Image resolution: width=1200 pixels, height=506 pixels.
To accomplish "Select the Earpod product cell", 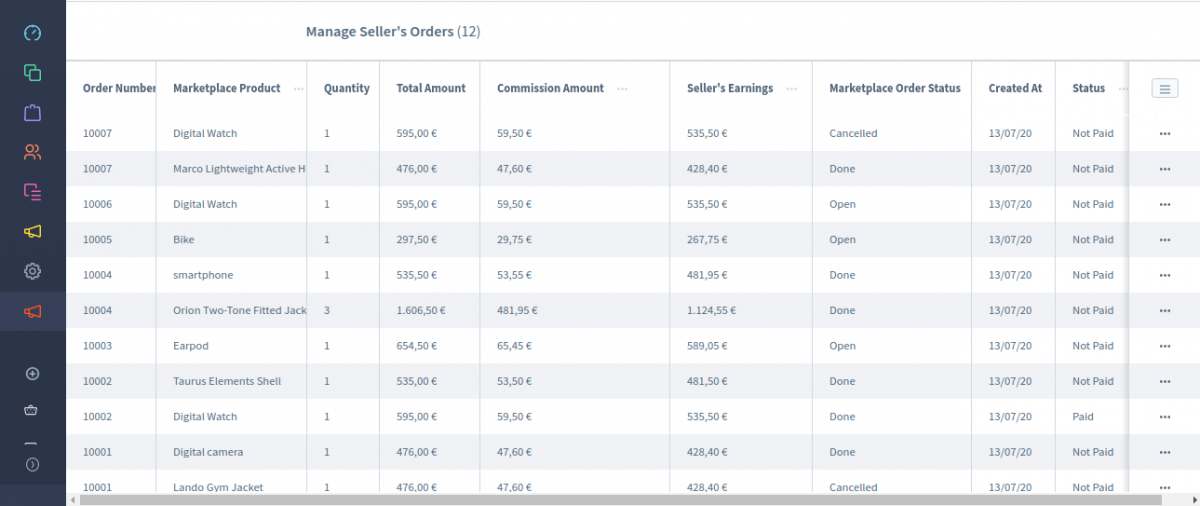I will tap(191, 346).
